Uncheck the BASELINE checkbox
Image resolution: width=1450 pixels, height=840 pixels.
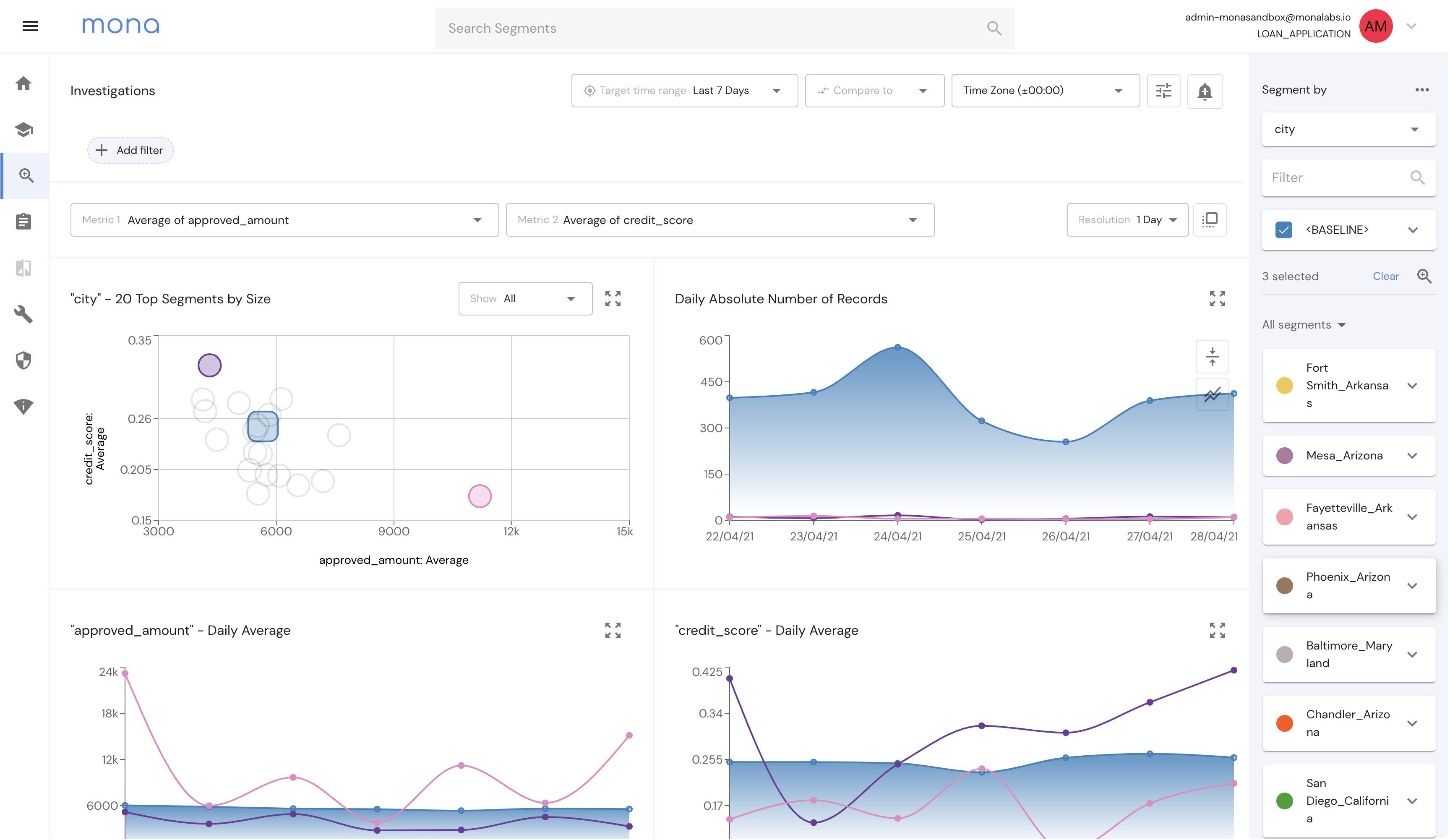(x=1284, y=230)
